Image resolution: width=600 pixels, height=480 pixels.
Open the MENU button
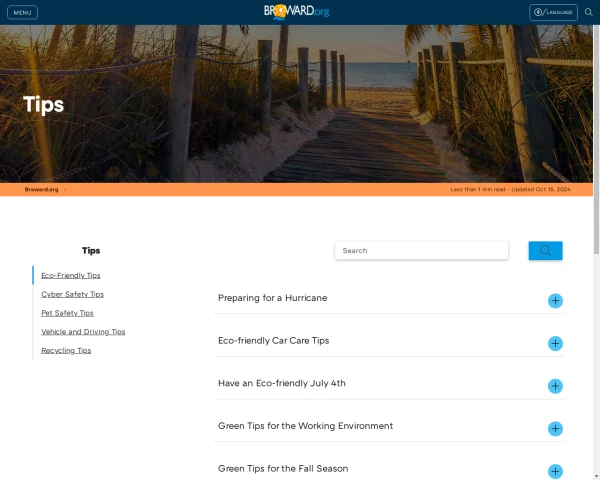click(x=22, y=12)
